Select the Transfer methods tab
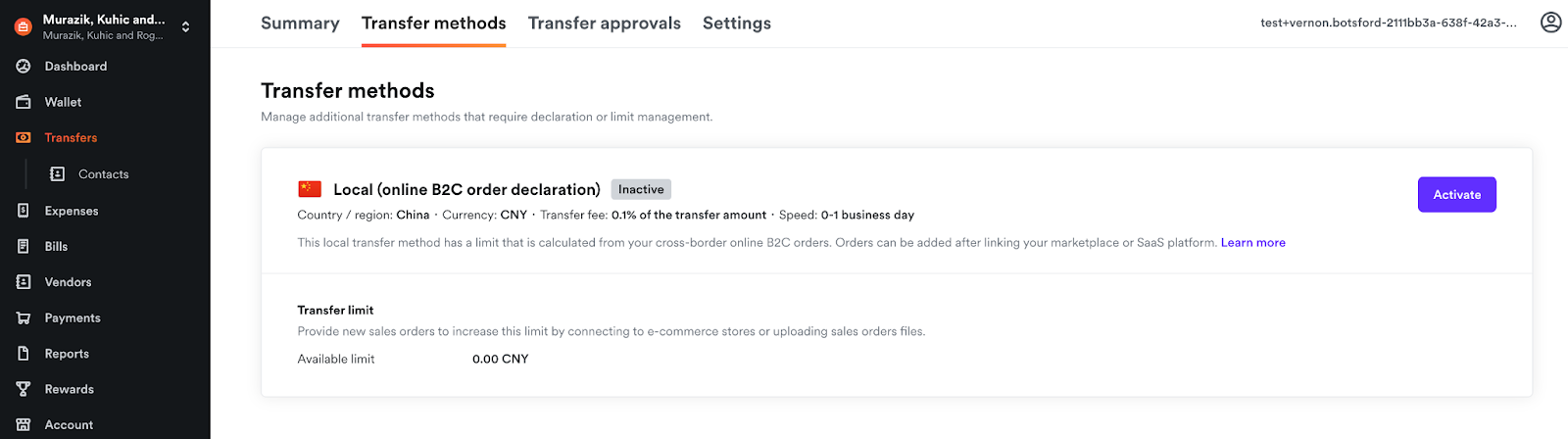The height and width of the screenshot is (439, 1568). click(433, 24)
